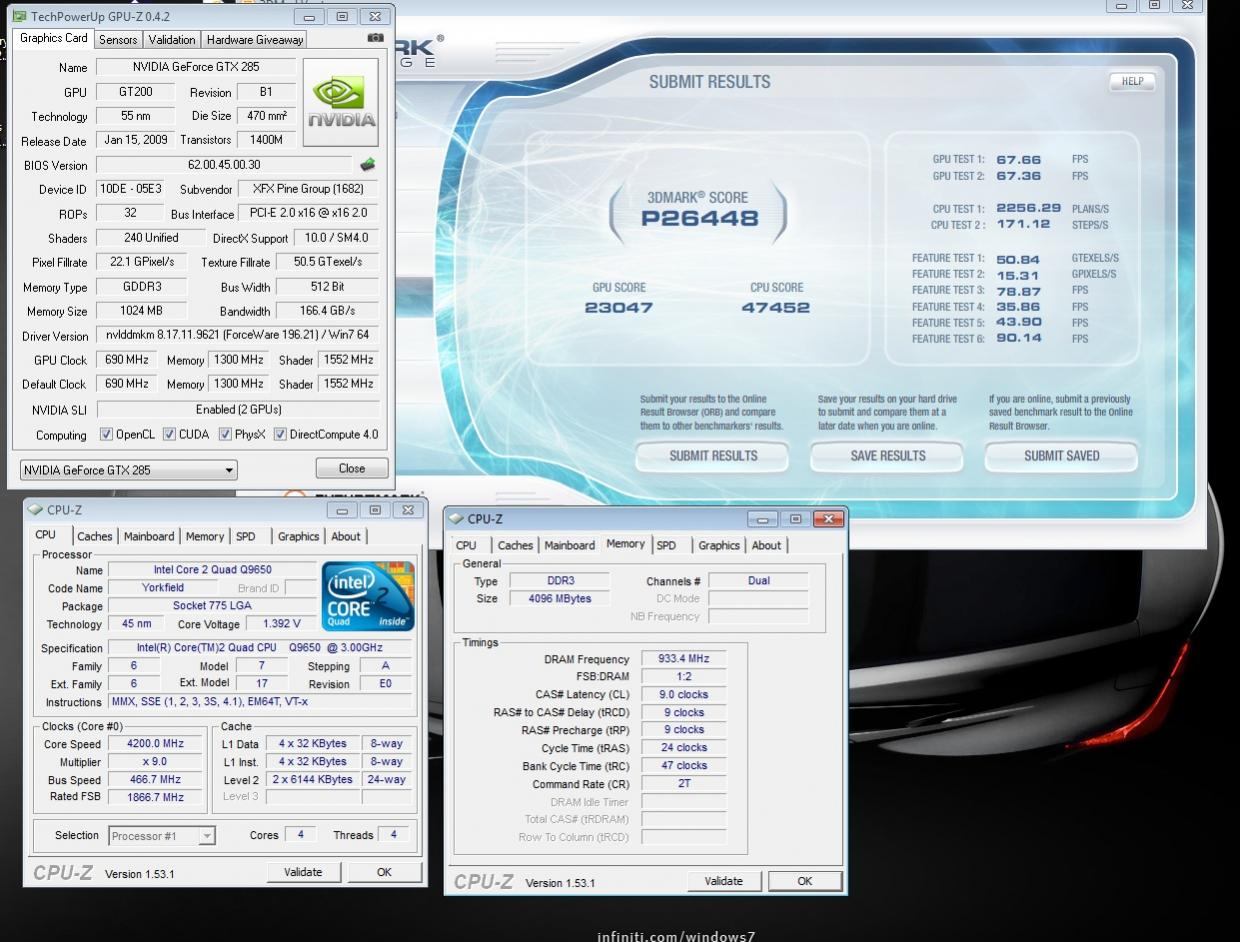The width and height of the screenshot is (1240, 942).
Task: Click the NVIDIA logo in GPU-Z
Action: coord(341,103)
